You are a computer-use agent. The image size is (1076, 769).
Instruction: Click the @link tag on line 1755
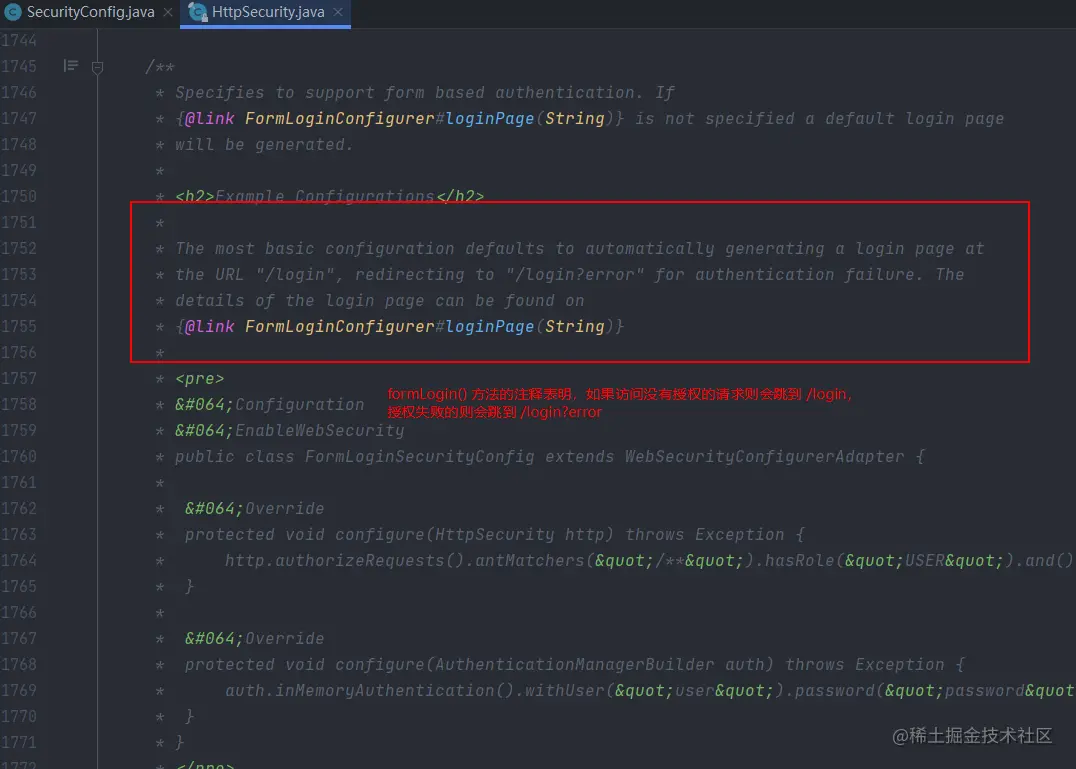(210, 327)
